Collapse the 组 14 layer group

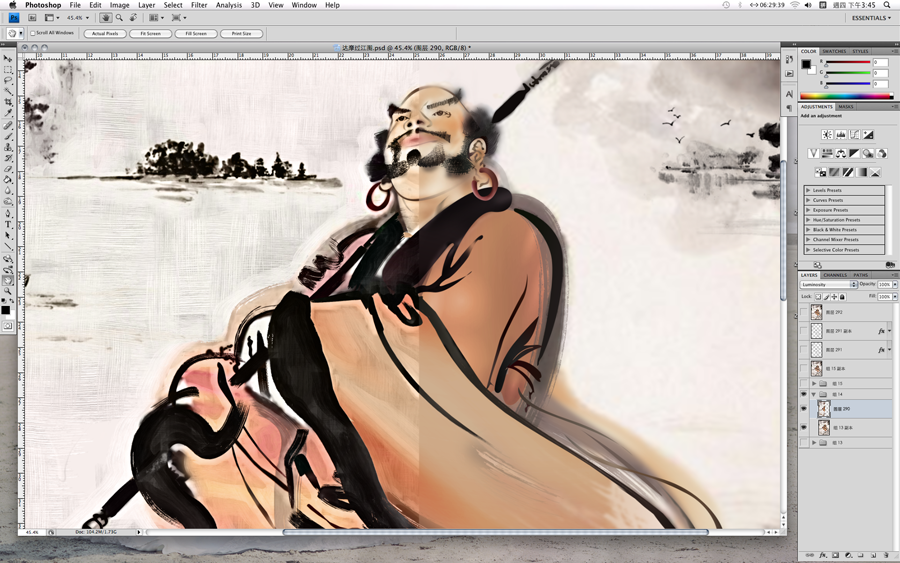pos(814,394)
